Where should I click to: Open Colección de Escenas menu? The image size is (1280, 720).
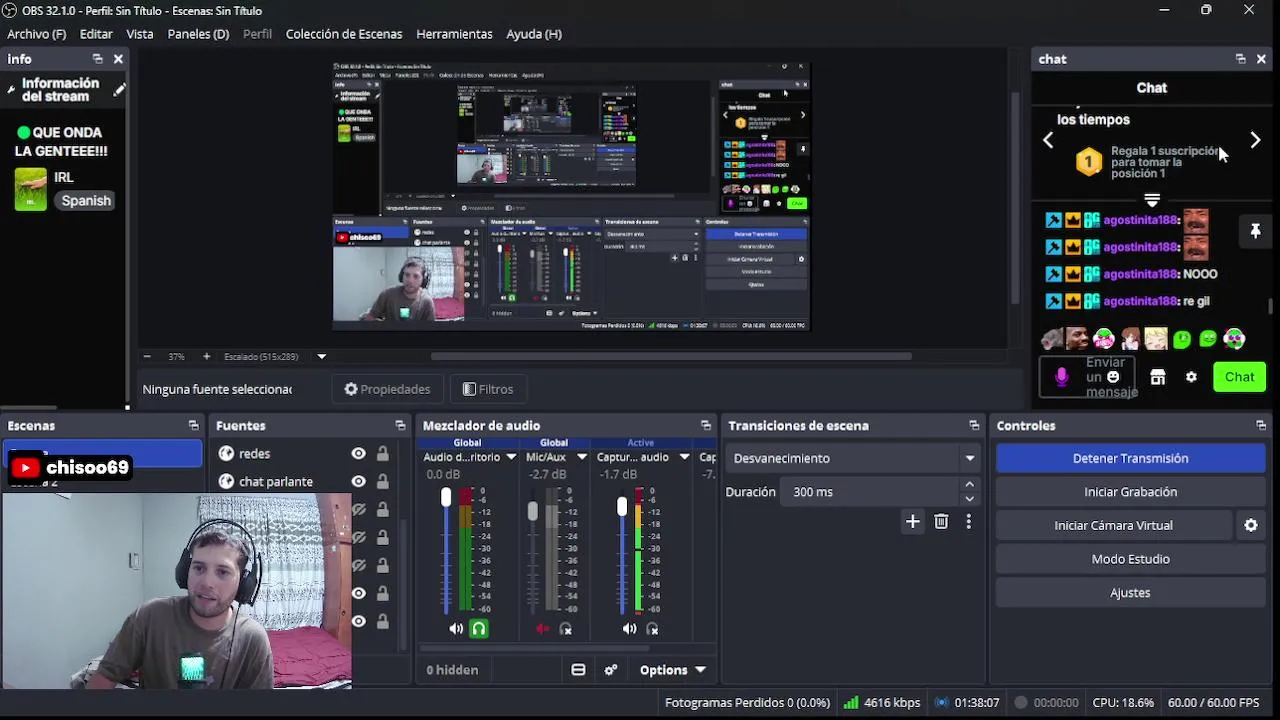click(x=344, y=34)
